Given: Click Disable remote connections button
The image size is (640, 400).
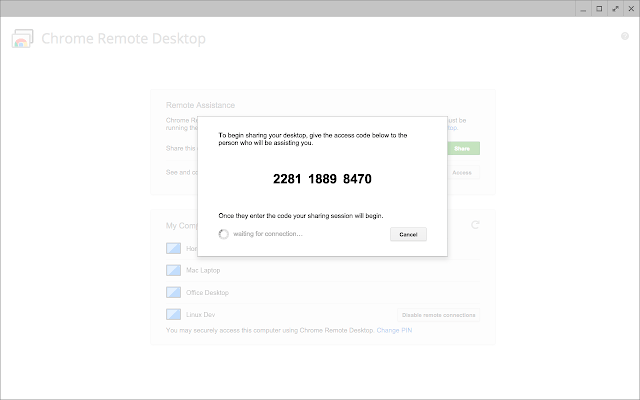Looking at the screenshot, I should (439, 314).
